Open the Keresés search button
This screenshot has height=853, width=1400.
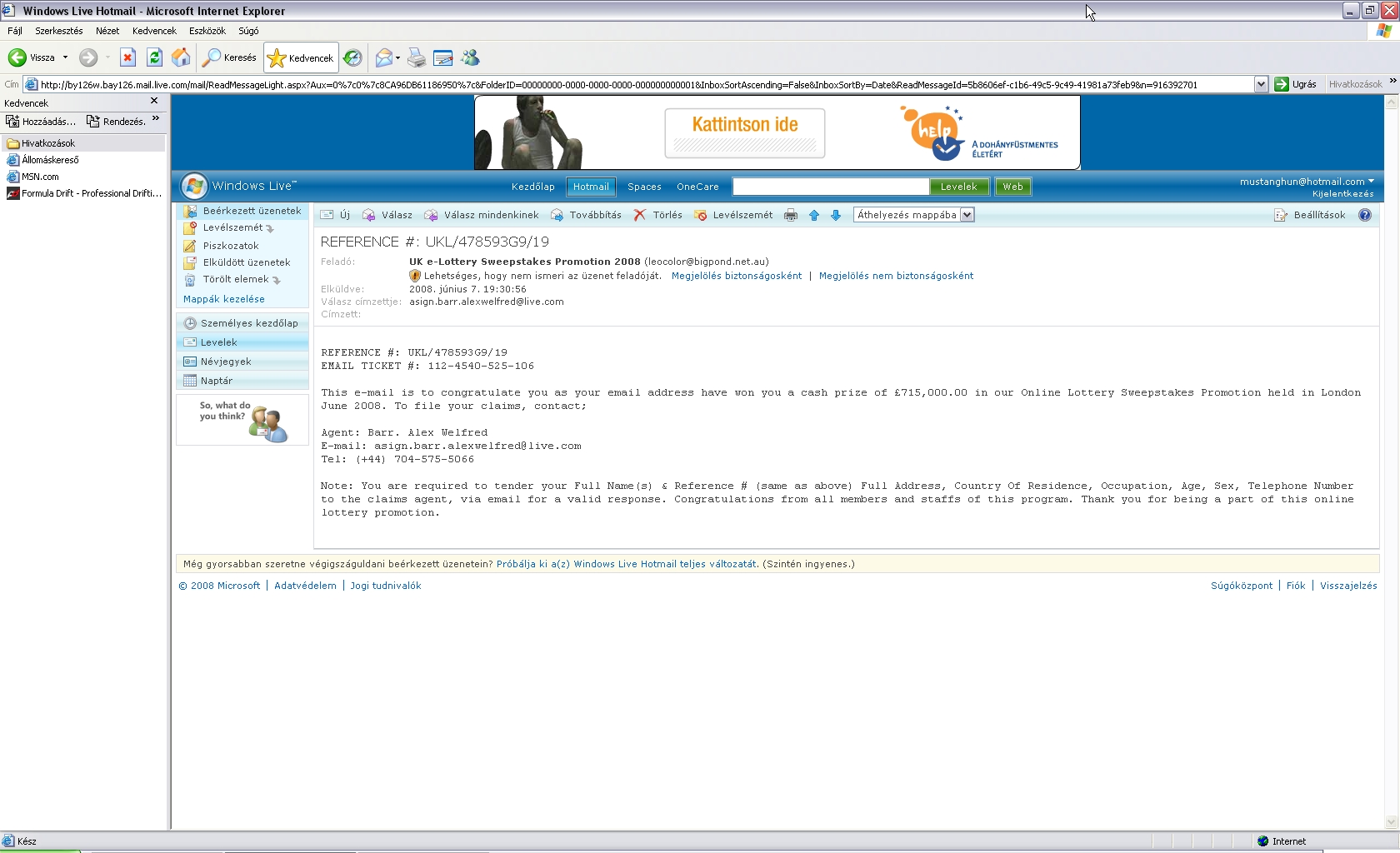point(230,57)
